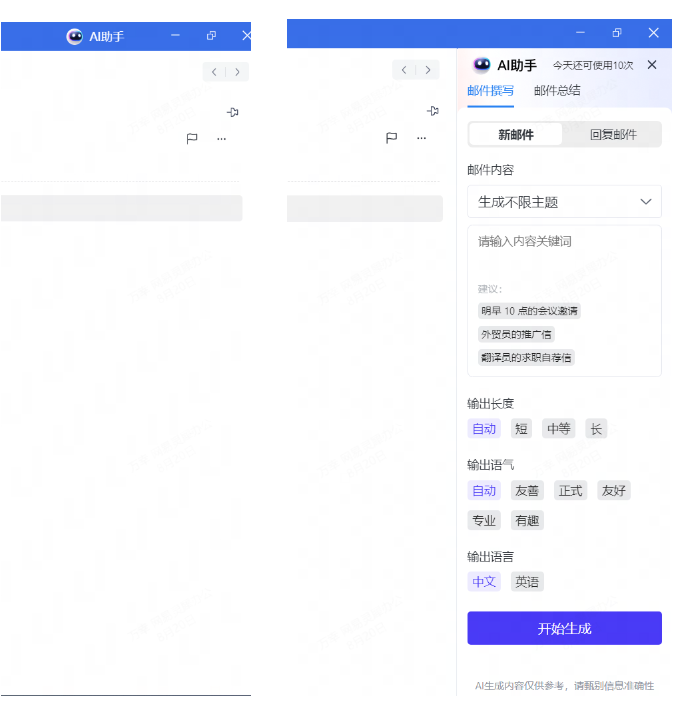
Task: Switch to 邮件总结 tab
Action: pyautogui.click(x=557, y=90)
